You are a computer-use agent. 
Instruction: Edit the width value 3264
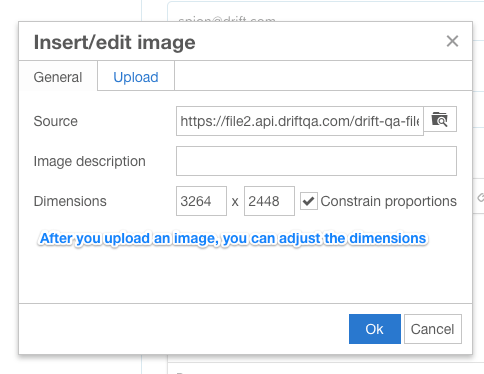(201, 201)
